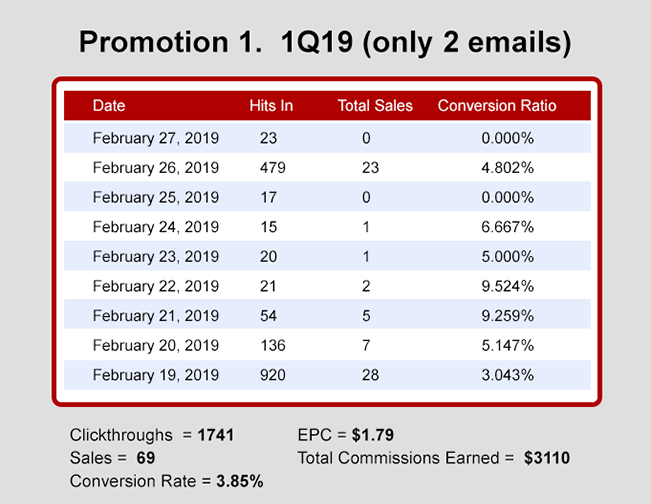The image size is (651, 504).
Task: Click the February 26, 2019 row date
Action: [x=155, y=168]
